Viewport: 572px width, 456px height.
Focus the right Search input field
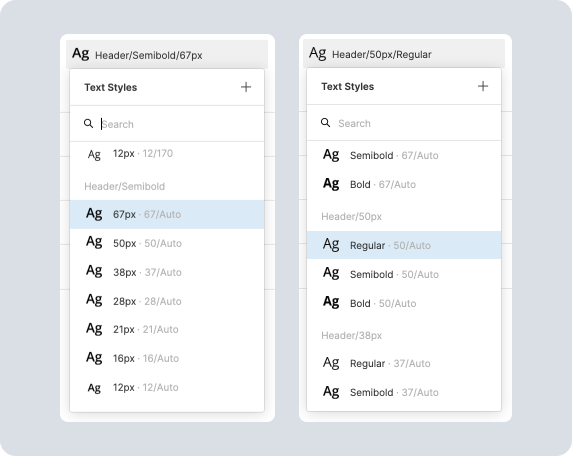pyautogui.click(x=404, y=123)
